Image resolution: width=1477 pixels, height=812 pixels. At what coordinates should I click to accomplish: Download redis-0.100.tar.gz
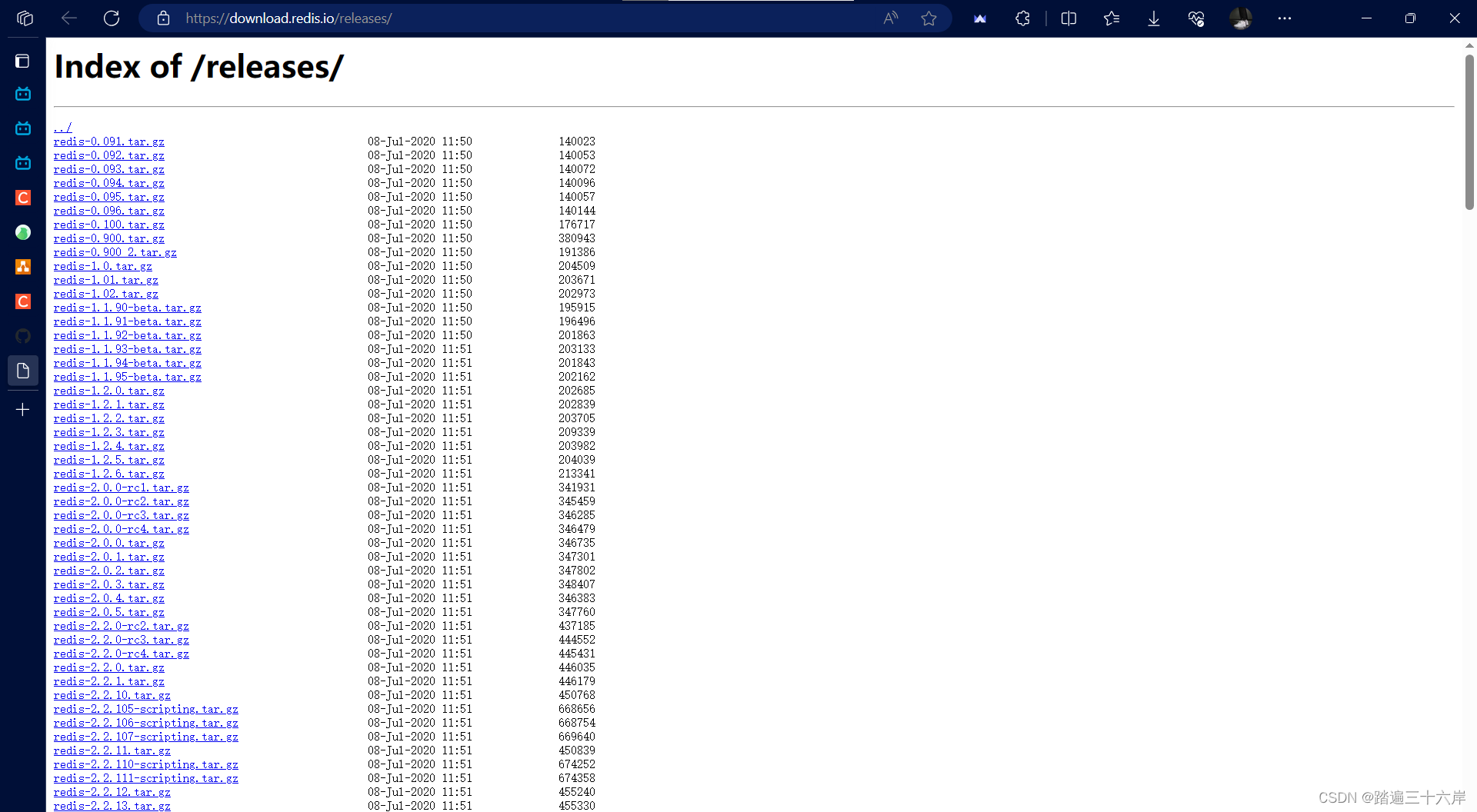point(108,225)
